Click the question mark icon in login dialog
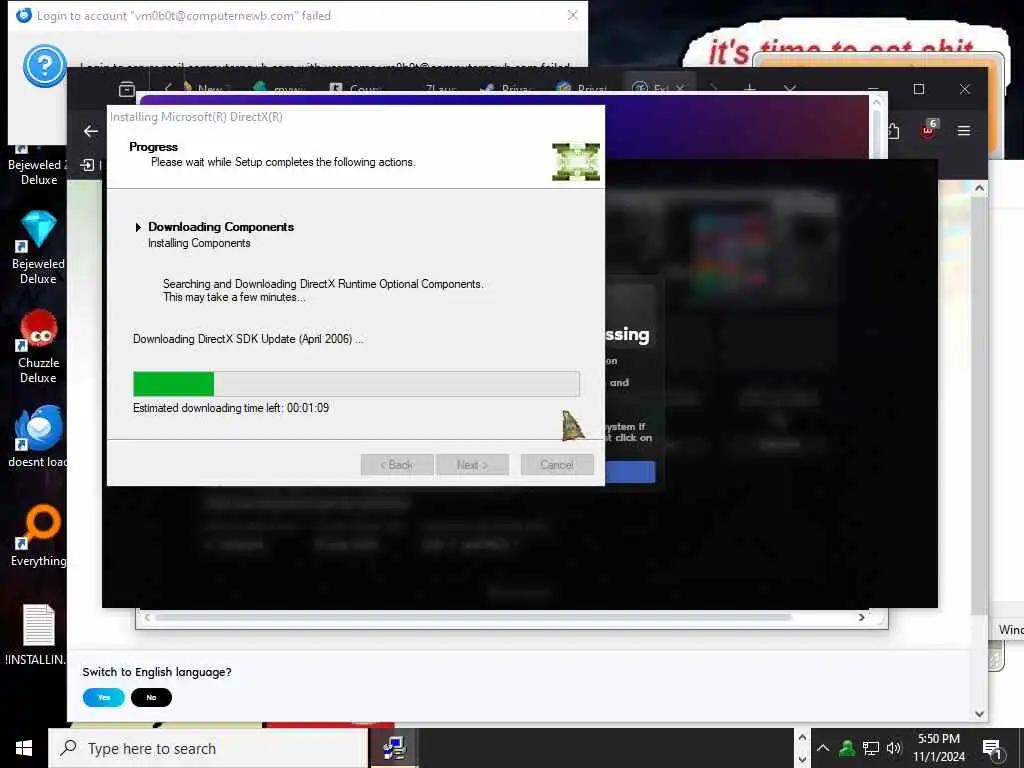 pos(44,65)
